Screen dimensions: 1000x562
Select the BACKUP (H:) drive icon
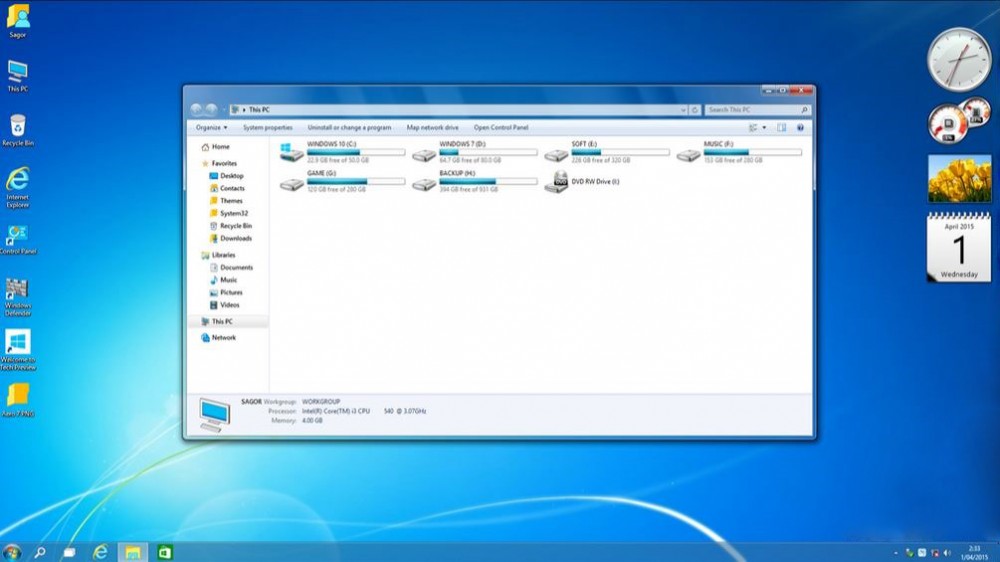[424, 183]
